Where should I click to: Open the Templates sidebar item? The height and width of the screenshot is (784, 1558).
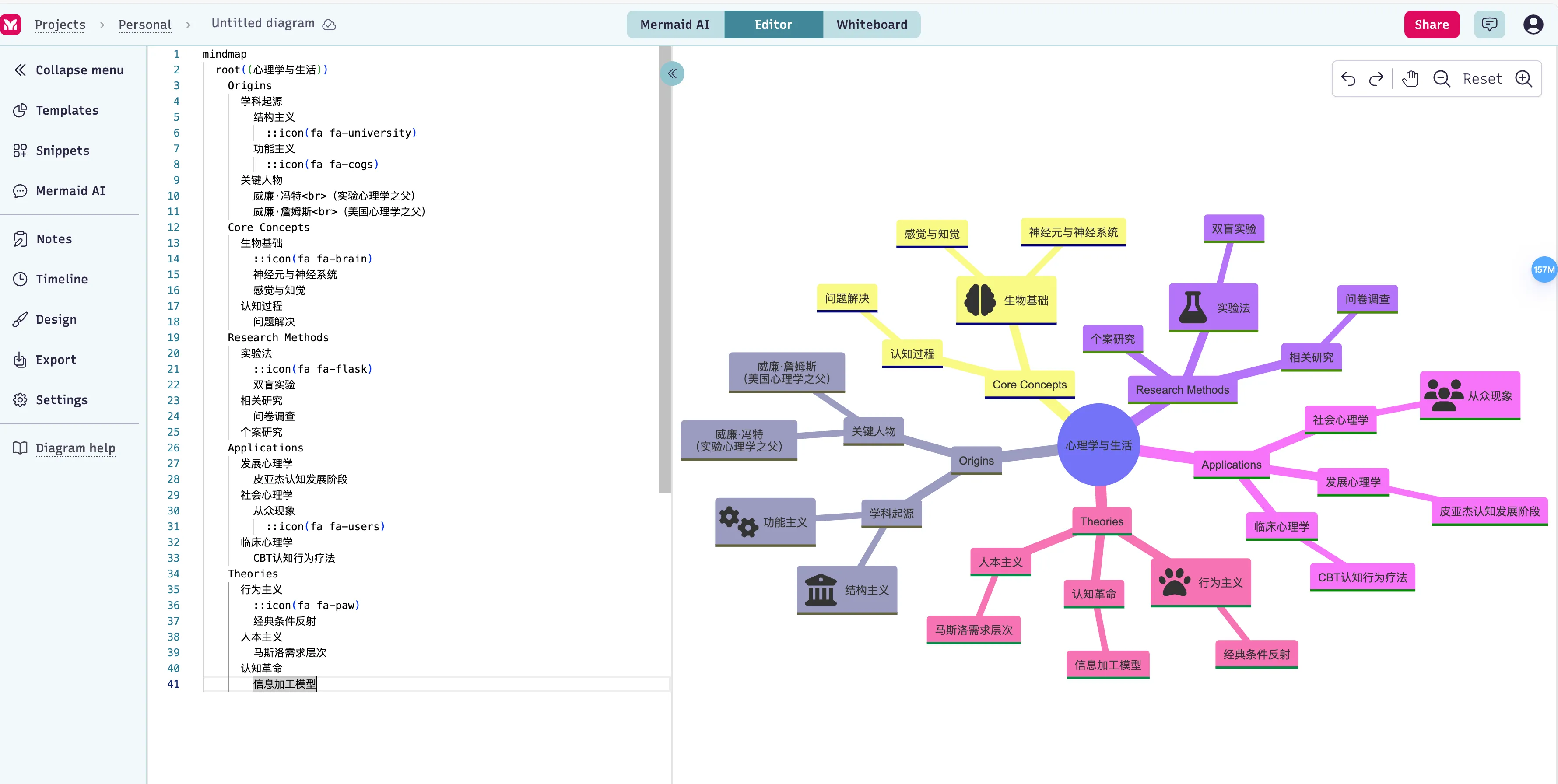click(x=67, y=110)
